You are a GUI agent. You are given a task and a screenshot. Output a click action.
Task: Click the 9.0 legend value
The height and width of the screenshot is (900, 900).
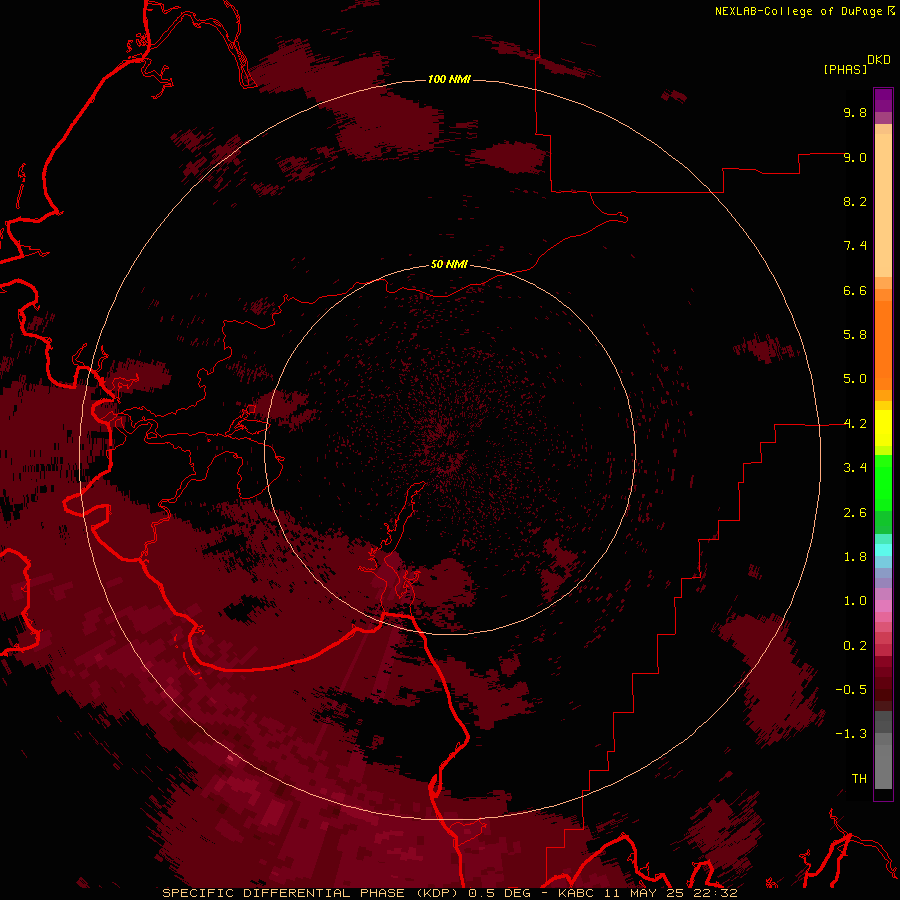[x=855, y=157]
